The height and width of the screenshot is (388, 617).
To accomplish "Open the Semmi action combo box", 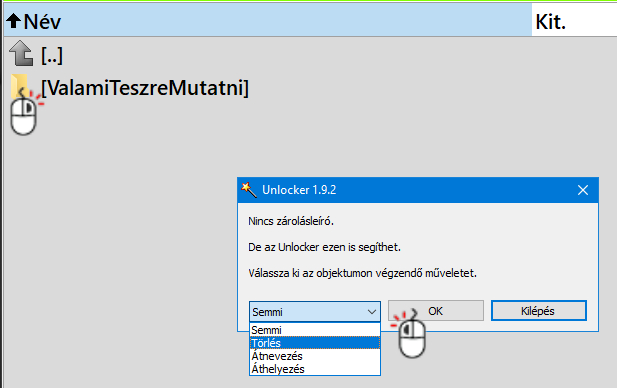I will [315, 312].
